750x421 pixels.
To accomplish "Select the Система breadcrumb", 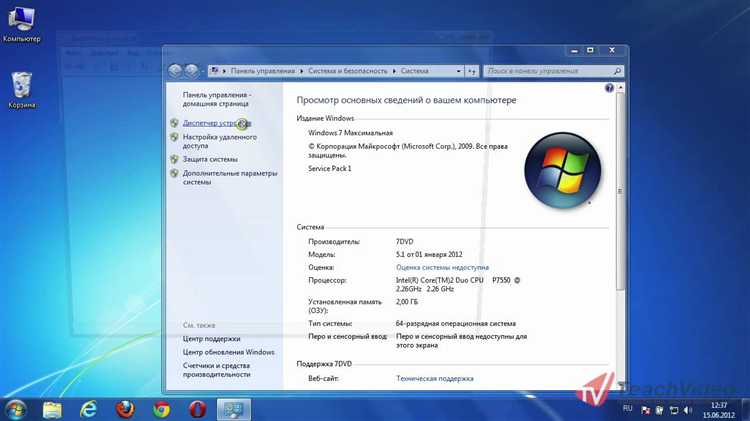I will (414, 71).
